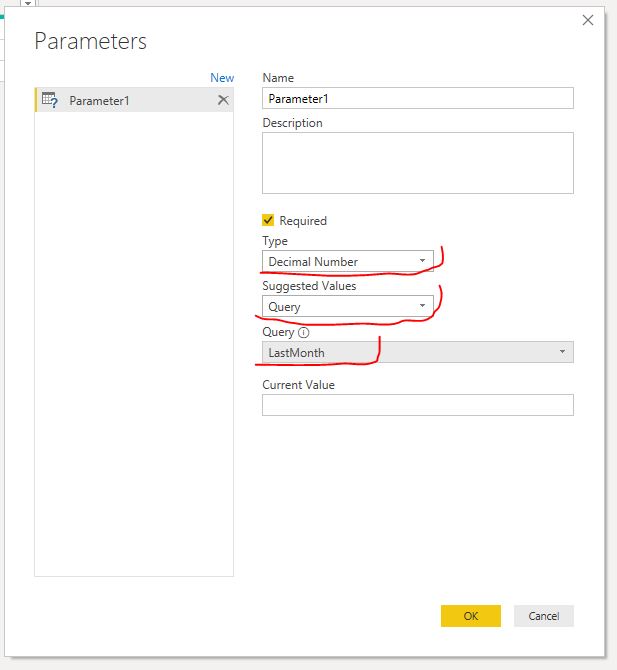Viewport: 617px width, 670px height.
Task: Open the Query dropdown showing LastMonth
Action: 417,353
